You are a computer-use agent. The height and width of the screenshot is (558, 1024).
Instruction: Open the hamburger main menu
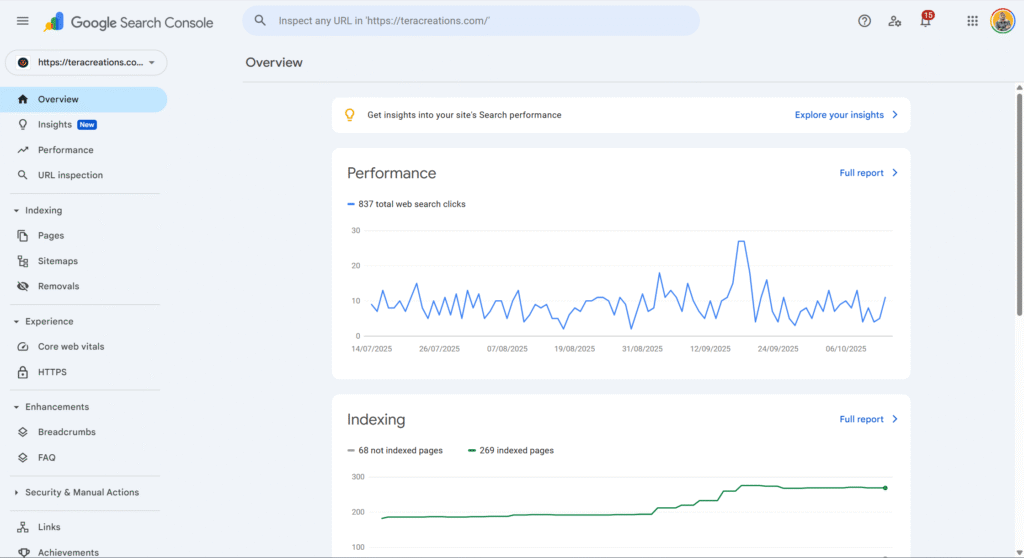(x=23, y=21)
